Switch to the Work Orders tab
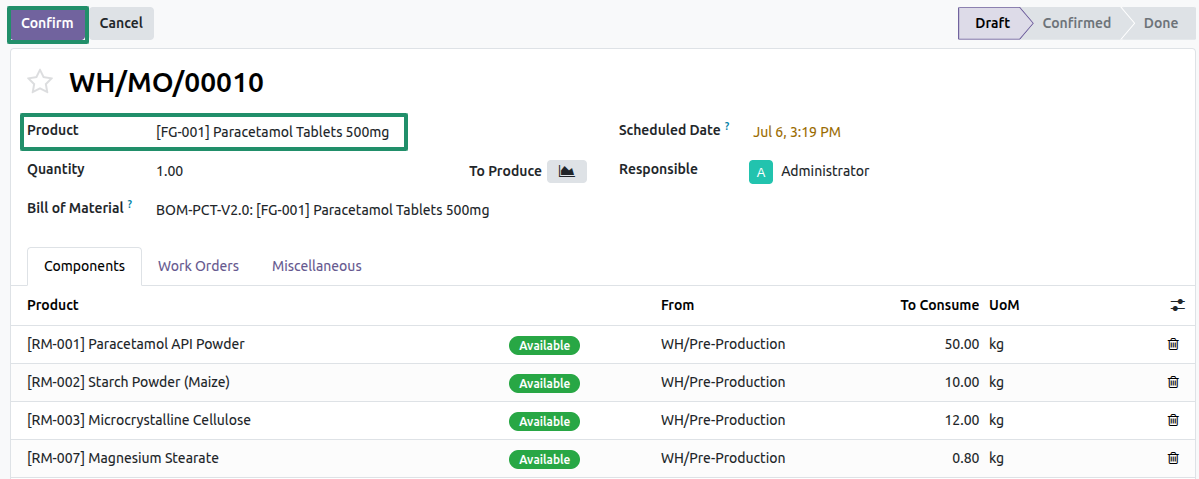This screenshot has height=479, width=1199. coord(198,266)
